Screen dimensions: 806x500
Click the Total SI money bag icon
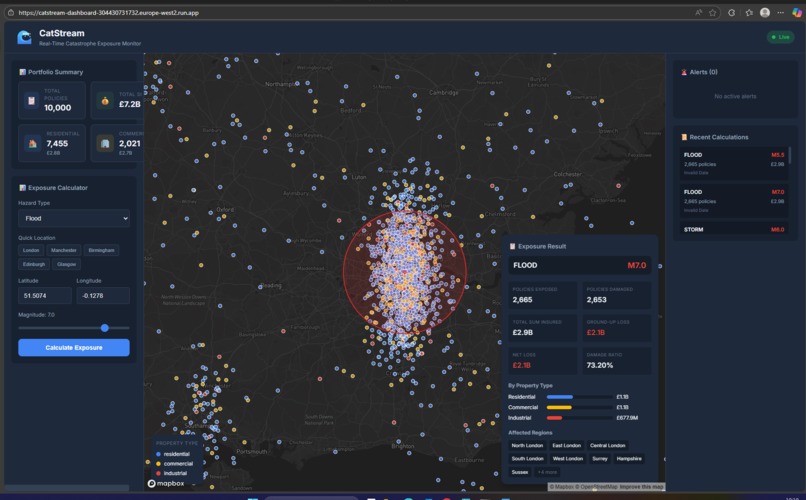coord(105,101)
